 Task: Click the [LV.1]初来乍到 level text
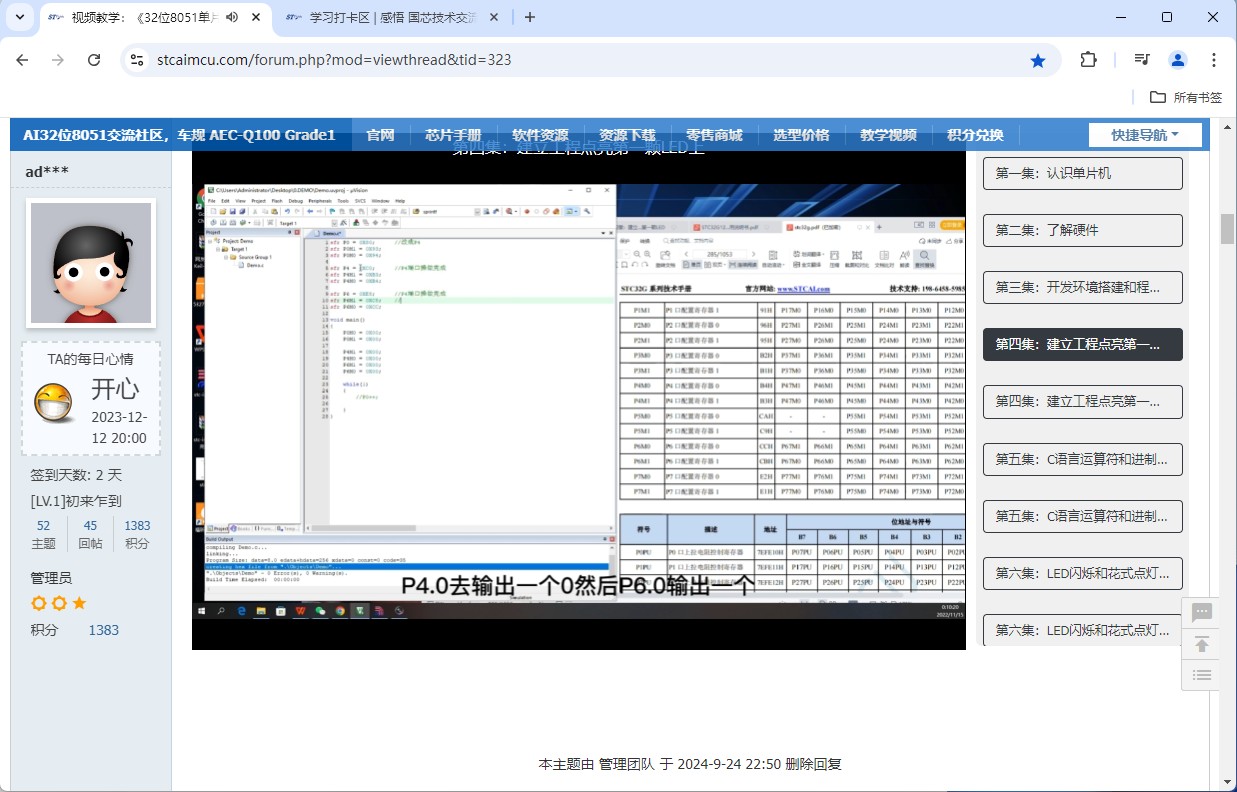point(76,501)
